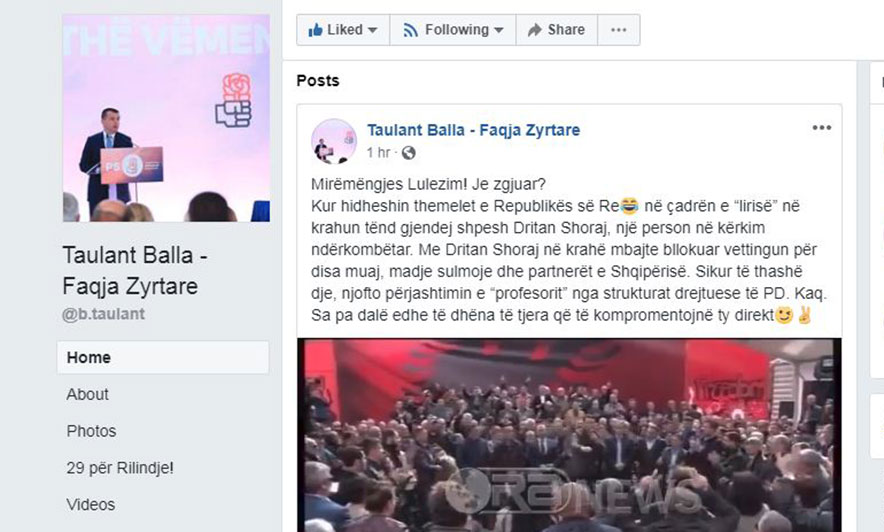
Task: Click the 1 hr post timestamp
Action: click(378, 153)
